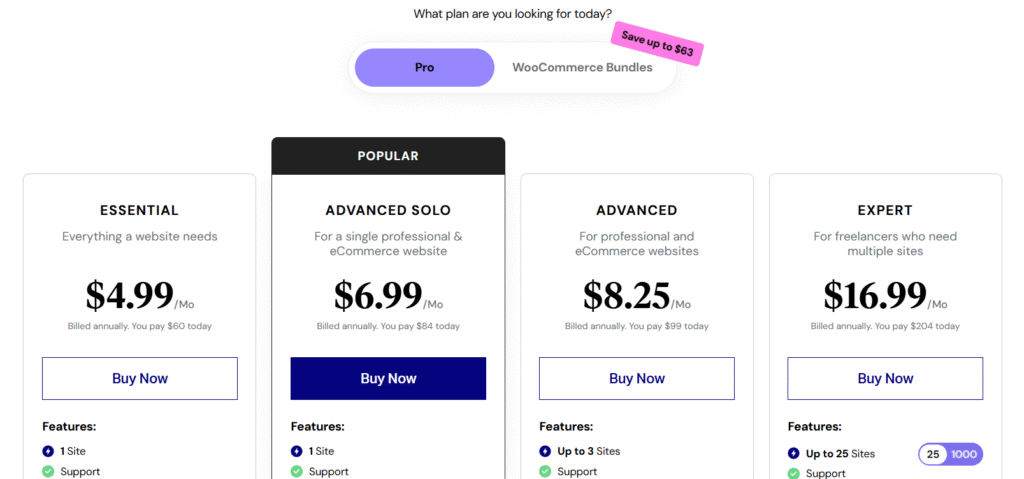Click the blue icon beside Up to 3 Sites

click(x=545, y=451)
